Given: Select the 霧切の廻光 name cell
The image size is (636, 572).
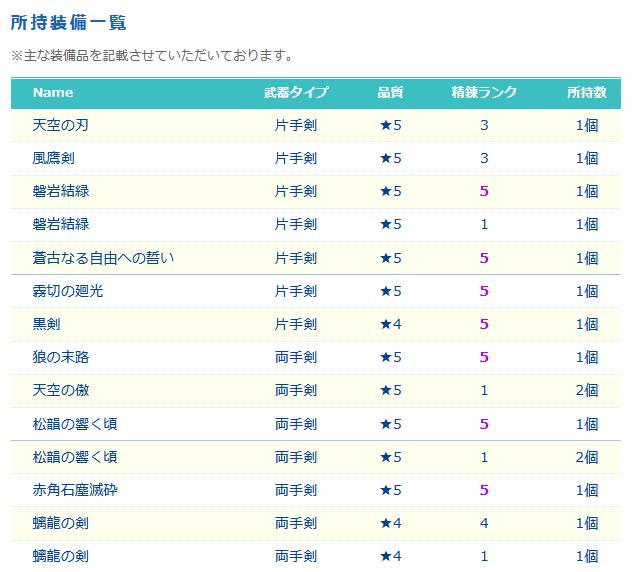Looking at the screenshot, I should pos(68,291).
